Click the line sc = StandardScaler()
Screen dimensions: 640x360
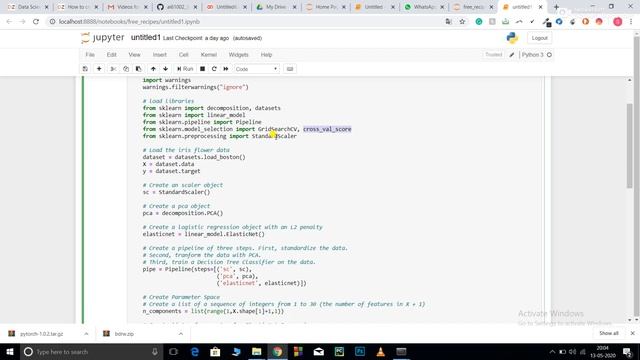[x=176, y=192]
